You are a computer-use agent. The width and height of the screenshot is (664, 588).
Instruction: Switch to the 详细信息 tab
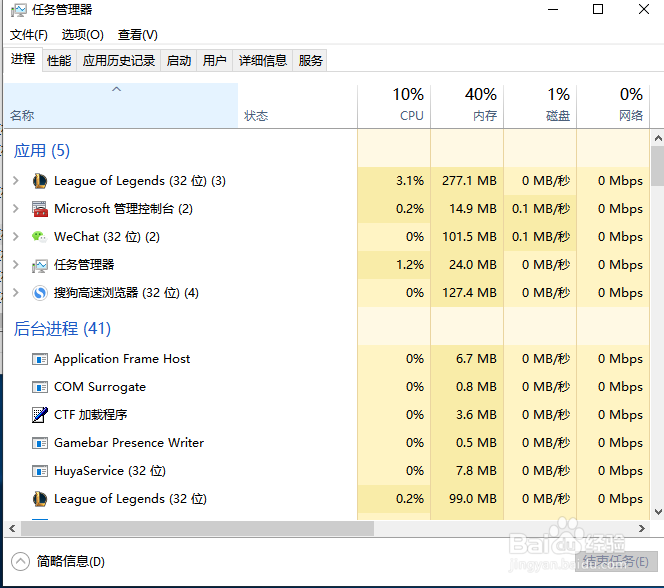[x=263, y=61]
